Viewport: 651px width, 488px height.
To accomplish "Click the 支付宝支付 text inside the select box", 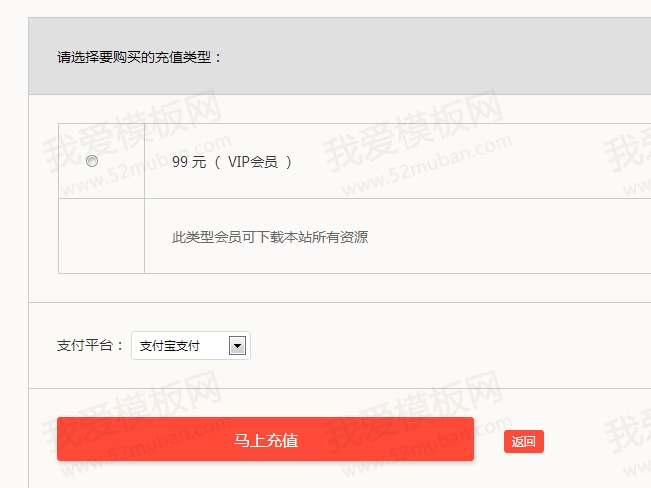I will pos(169,346).
